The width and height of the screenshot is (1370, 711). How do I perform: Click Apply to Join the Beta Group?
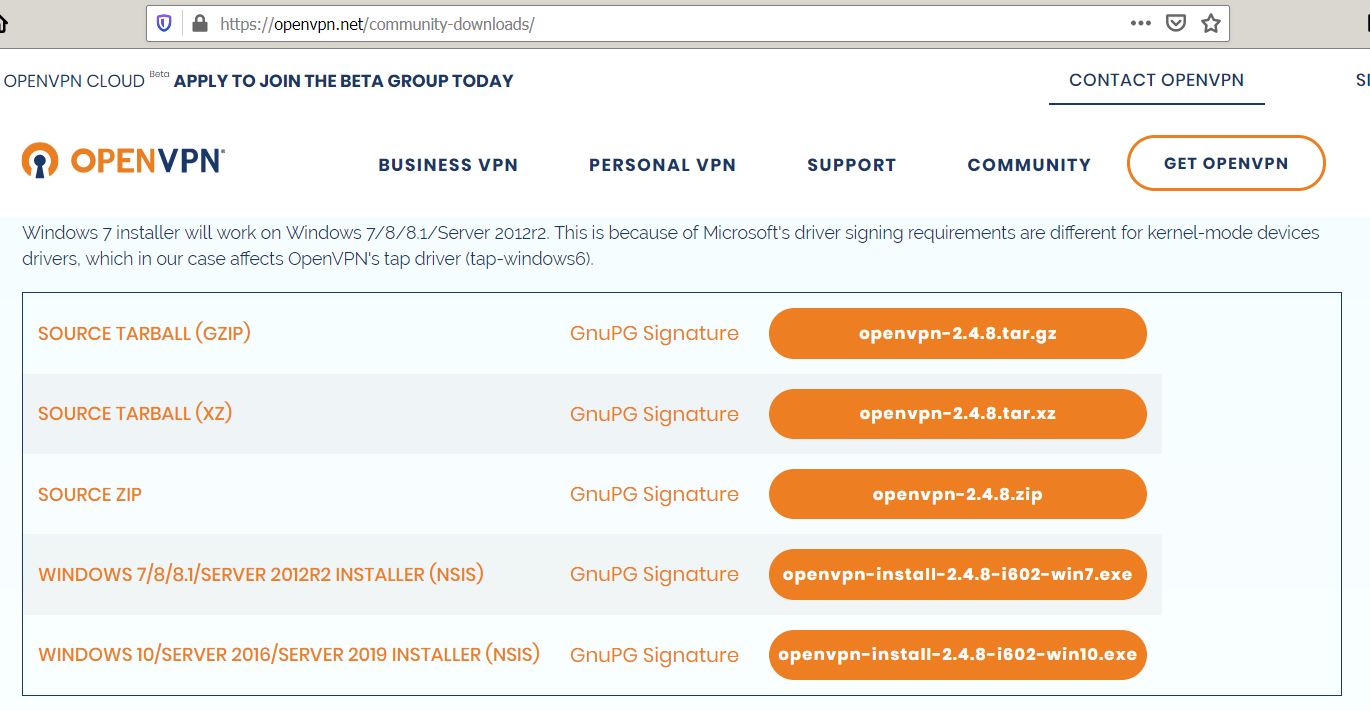pyautogui.click(x=343, y=81)
